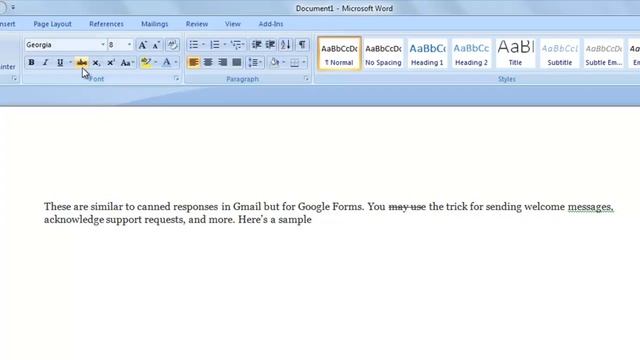Click into the Font size field

[x=117, y=45]
